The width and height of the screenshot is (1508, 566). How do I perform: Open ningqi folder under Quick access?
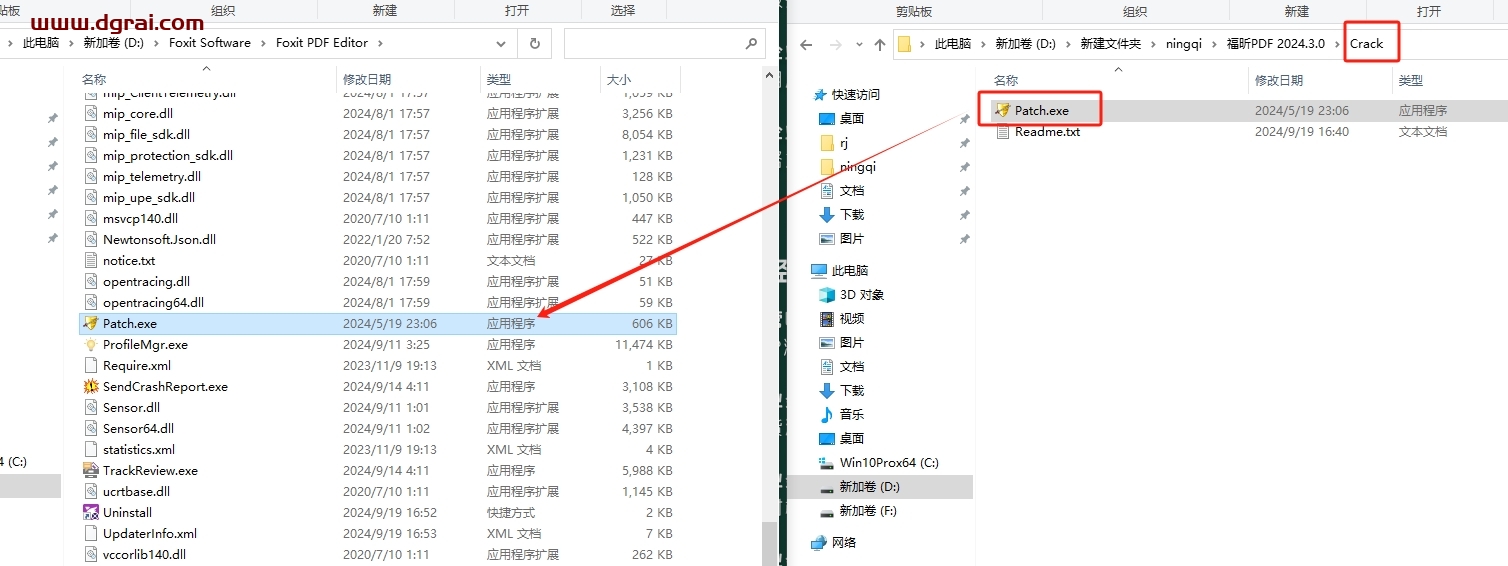(x=847, y=166)
